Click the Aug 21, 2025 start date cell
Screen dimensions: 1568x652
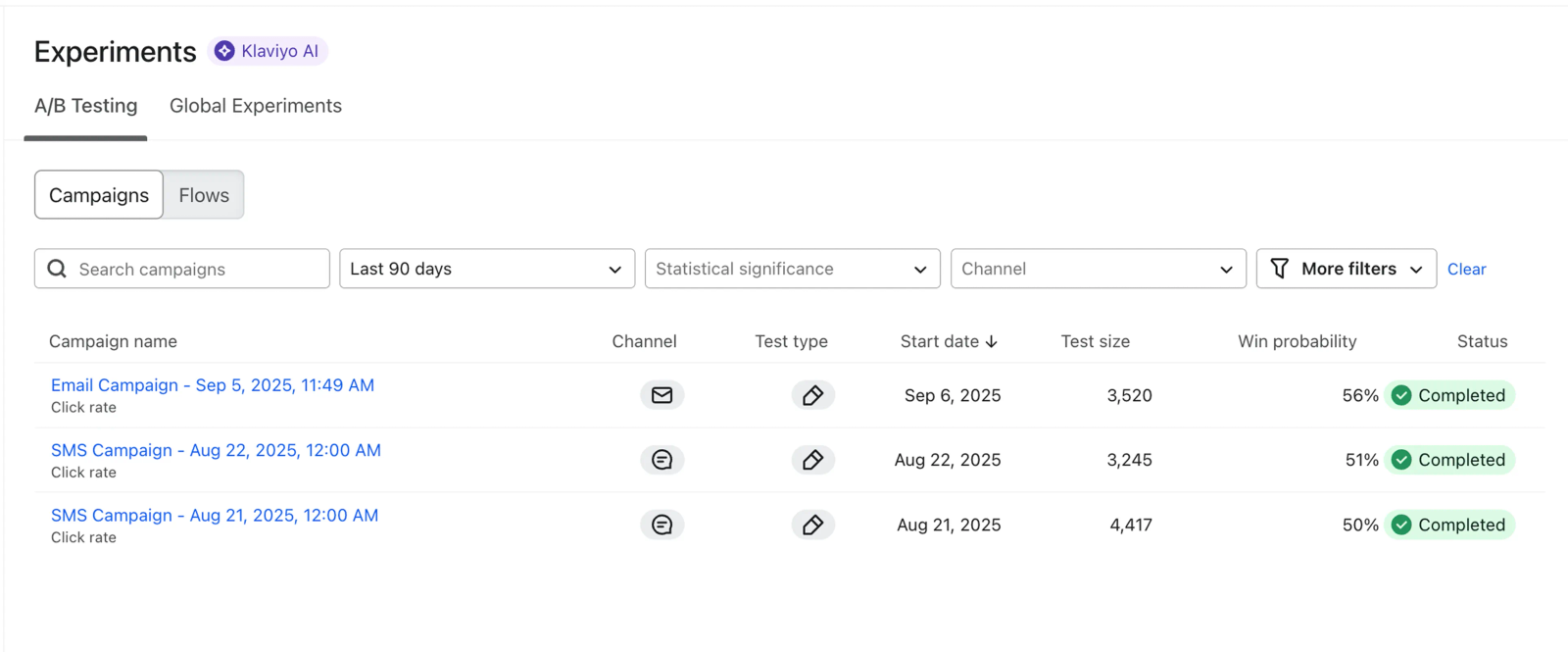(x=949, y=525)
